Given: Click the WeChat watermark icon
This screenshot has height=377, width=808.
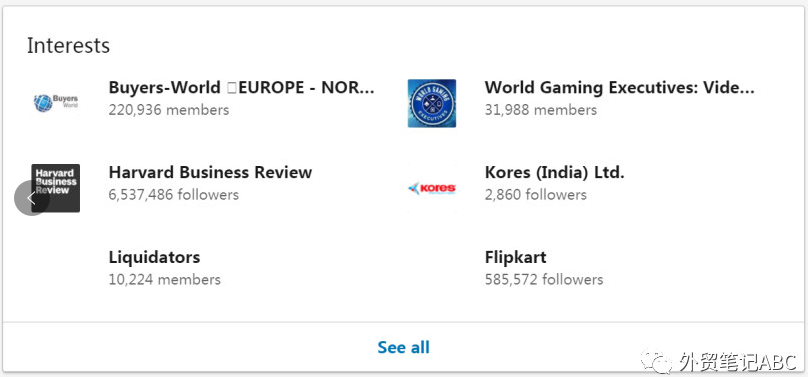Looking at the screenshot, I should [656, 361].
